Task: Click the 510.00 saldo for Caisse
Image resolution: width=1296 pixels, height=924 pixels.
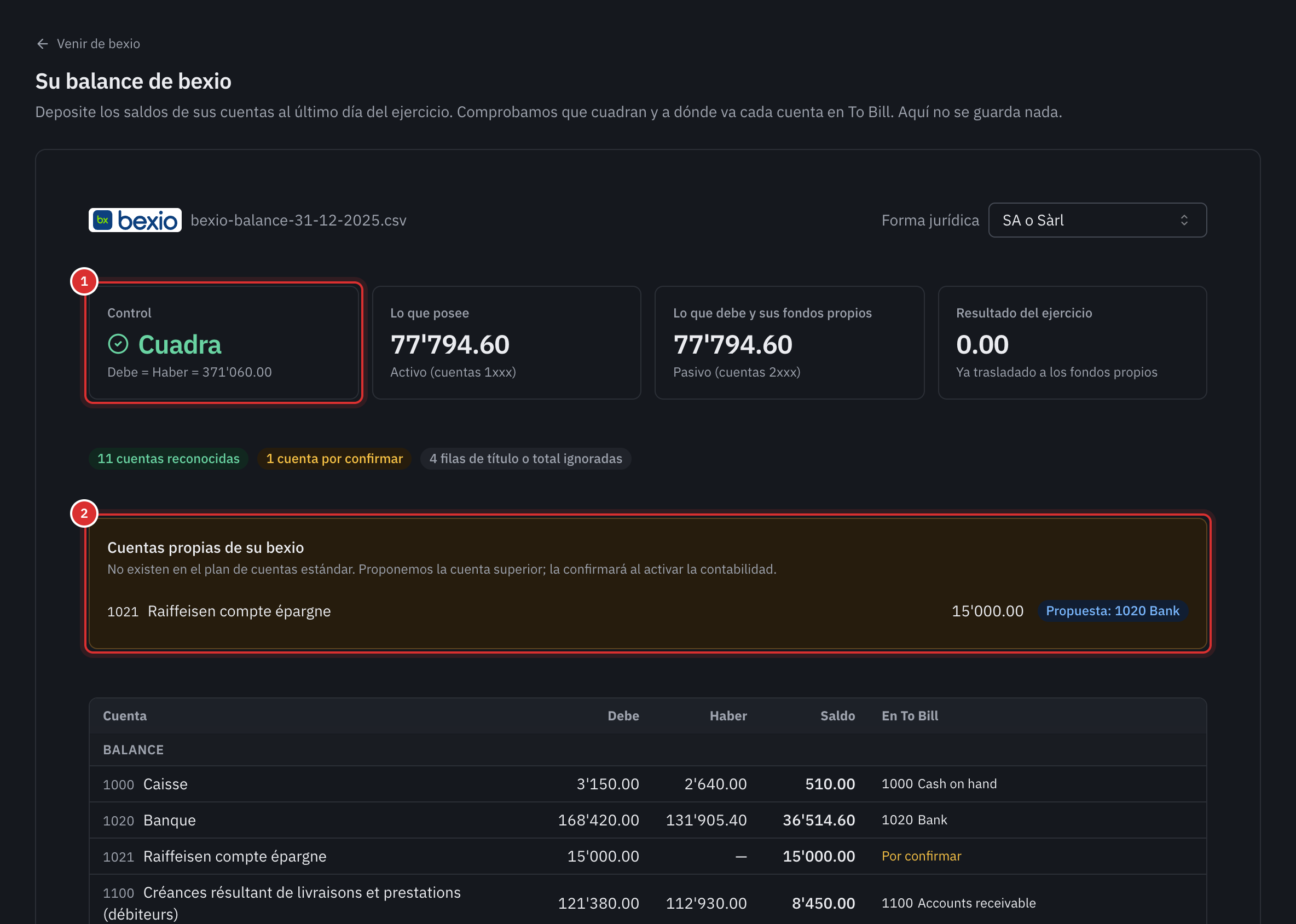Action: [830, 784]
